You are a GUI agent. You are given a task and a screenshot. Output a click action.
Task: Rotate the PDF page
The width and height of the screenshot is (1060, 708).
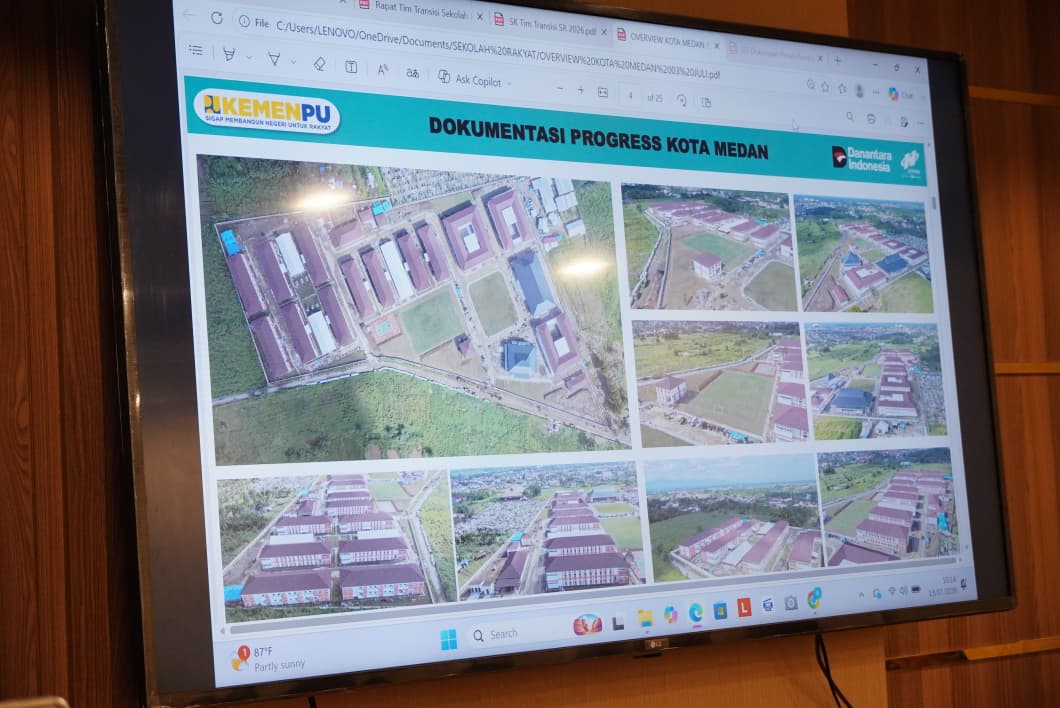681,101
